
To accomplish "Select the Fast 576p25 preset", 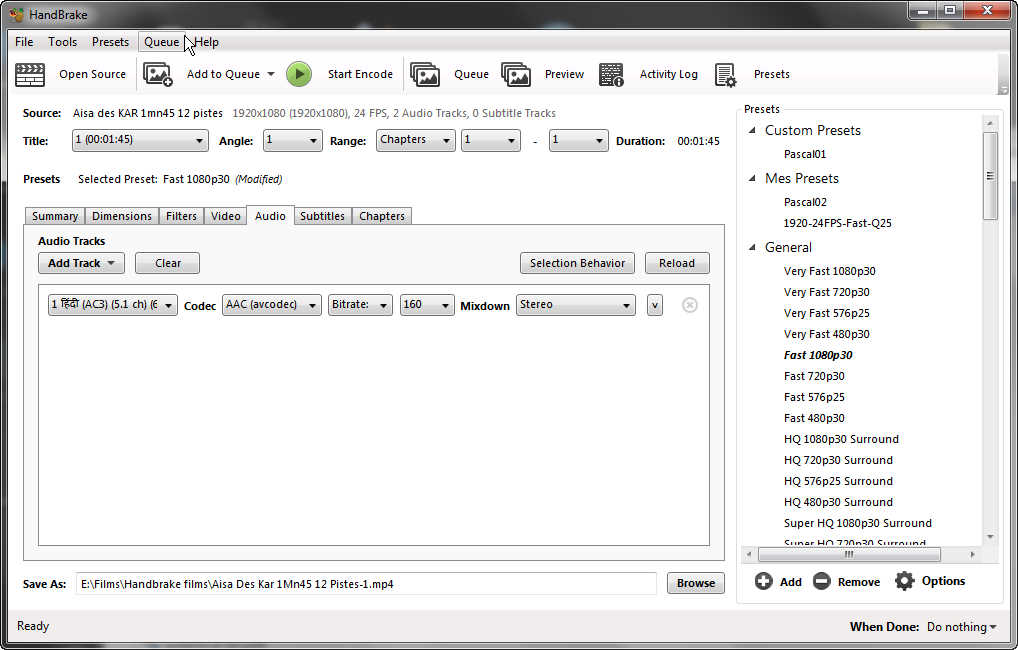I will click(x=814, y=397).
